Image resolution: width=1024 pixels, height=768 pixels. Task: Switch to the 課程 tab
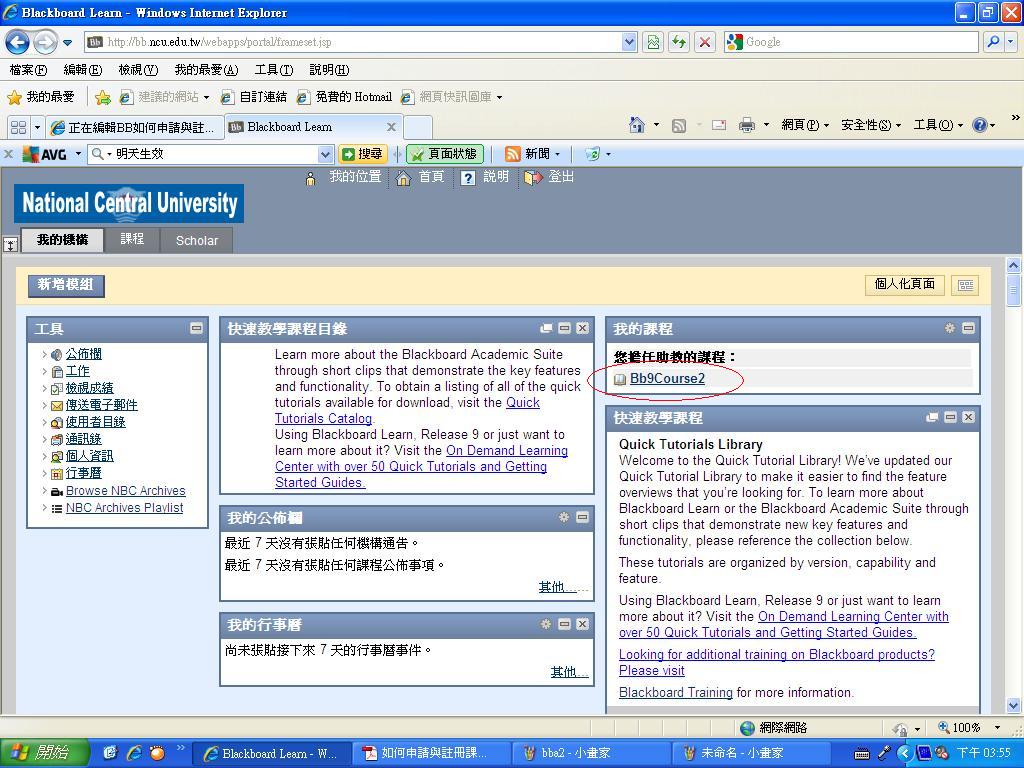[132, 240]
